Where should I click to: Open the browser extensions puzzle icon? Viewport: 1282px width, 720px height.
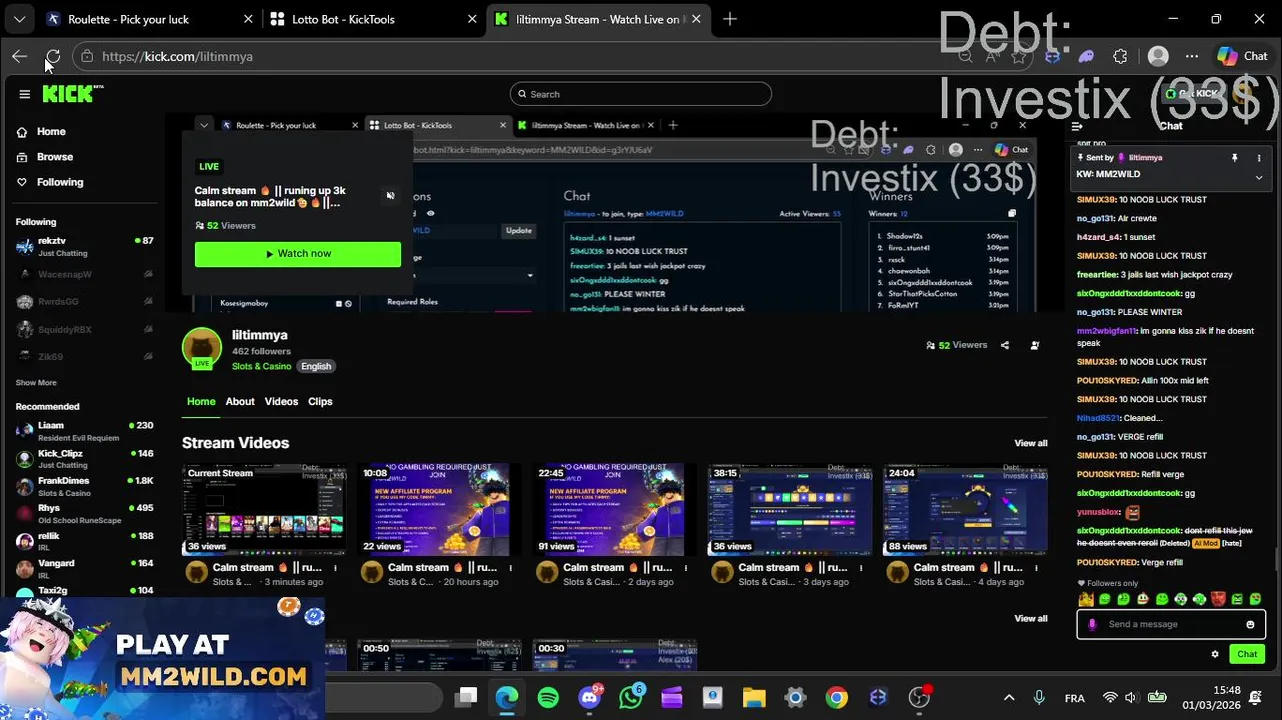(1120, 56)
